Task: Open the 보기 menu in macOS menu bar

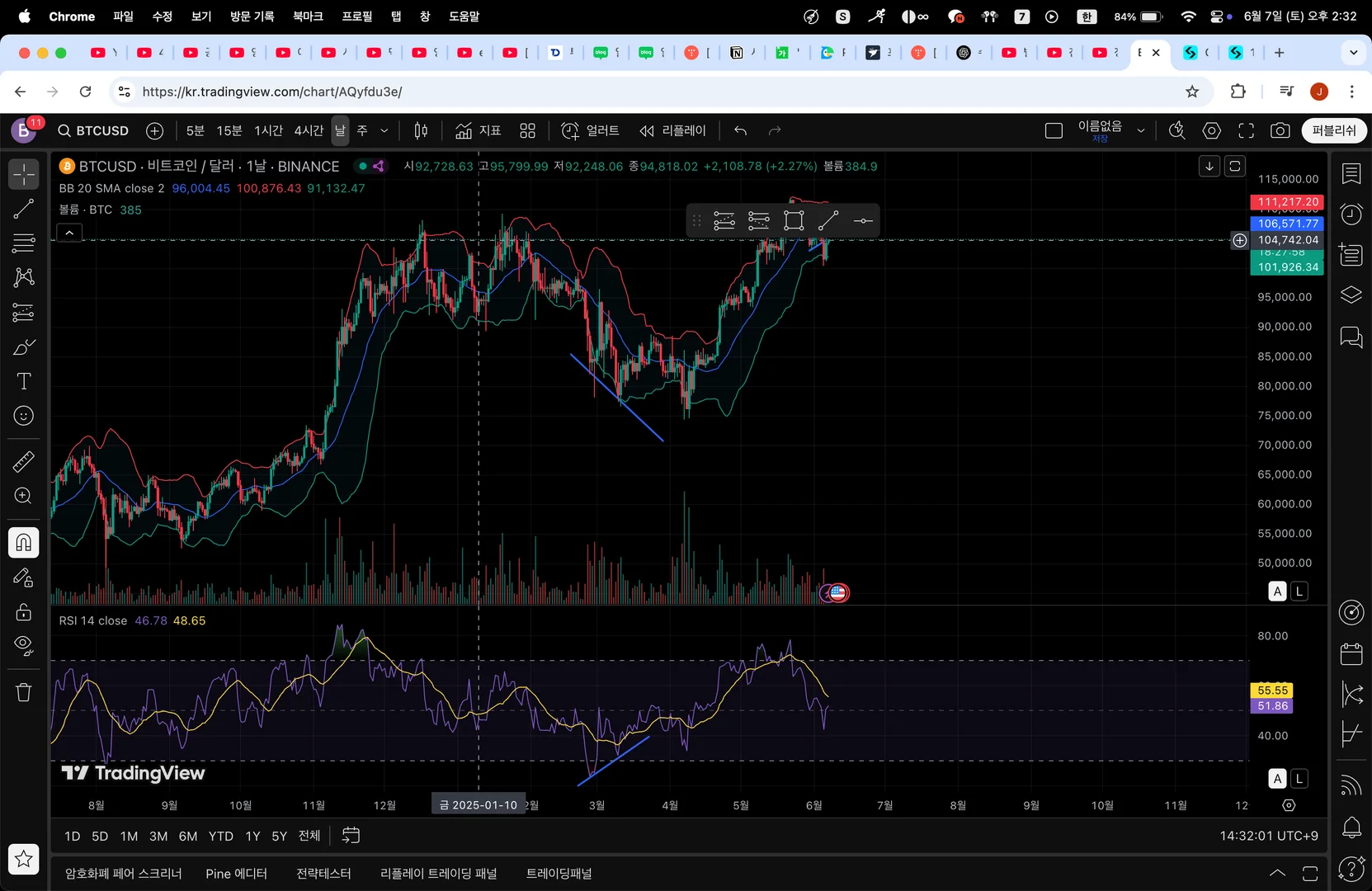Action: tap(201, 16)
